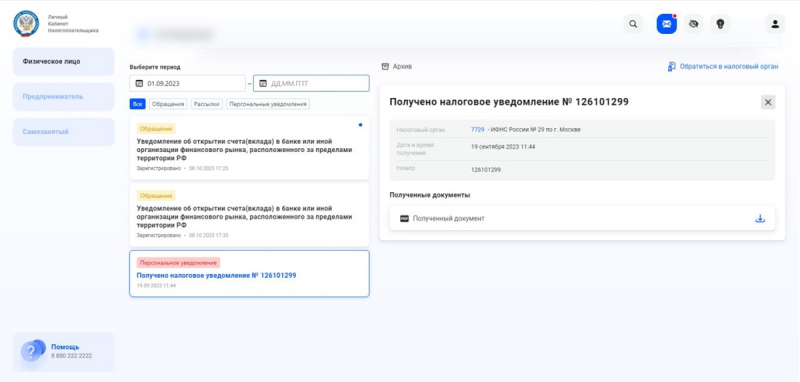Click the empty ДД.ММ.ГГГГ end date field
The height and width of the screenshot is (382, 800).
311,83
